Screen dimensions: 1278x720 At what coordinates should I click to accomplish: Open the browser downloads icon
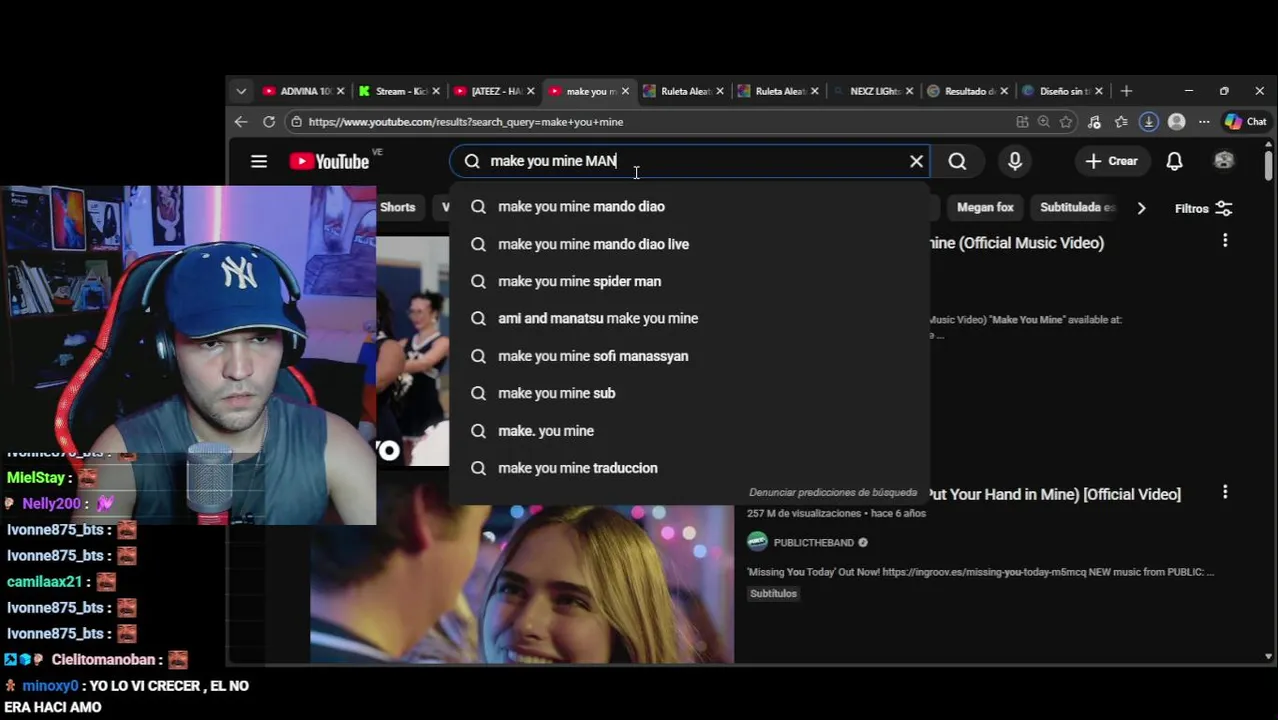pos(1149,122)
